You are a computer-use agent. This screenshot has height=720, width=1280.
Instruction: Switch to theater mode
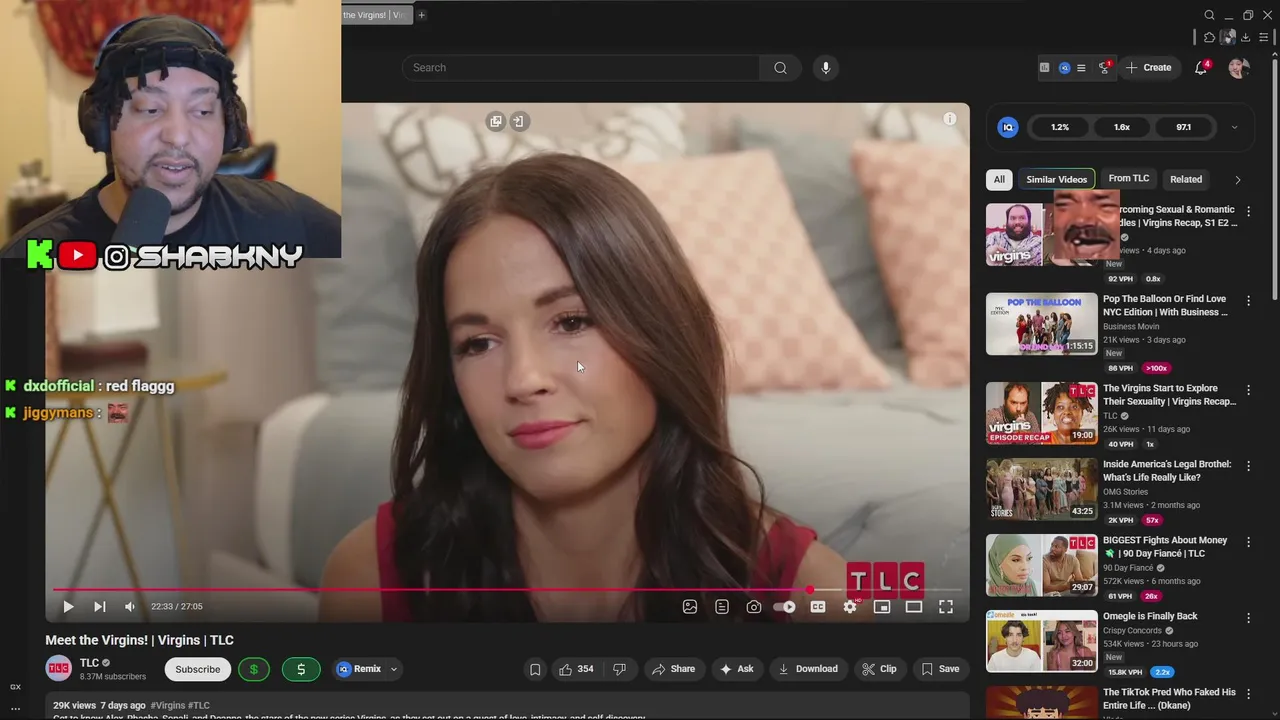pos(914,606)
